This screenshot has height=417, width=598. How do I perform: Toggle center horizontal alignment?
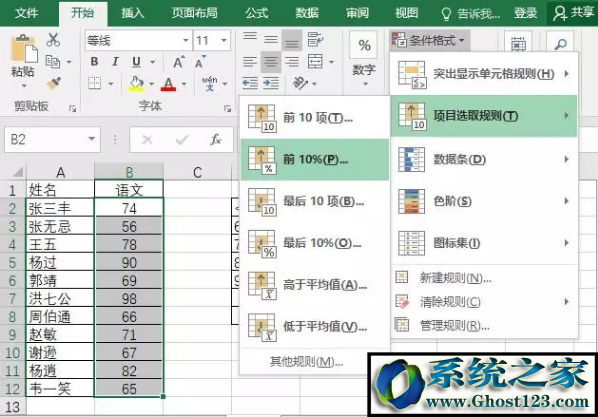[x=271, y=61]
